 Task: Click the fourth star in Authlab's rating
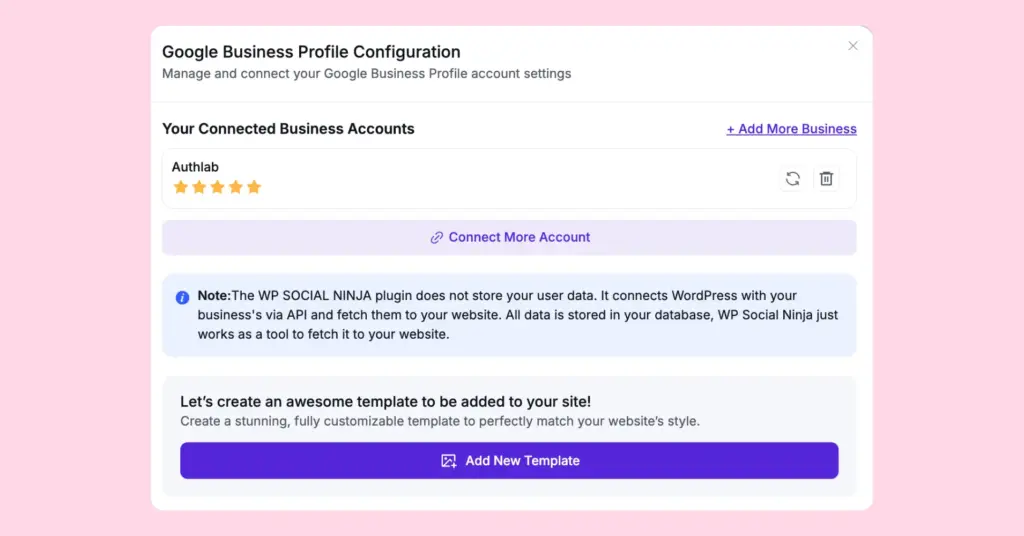point(235,187)
